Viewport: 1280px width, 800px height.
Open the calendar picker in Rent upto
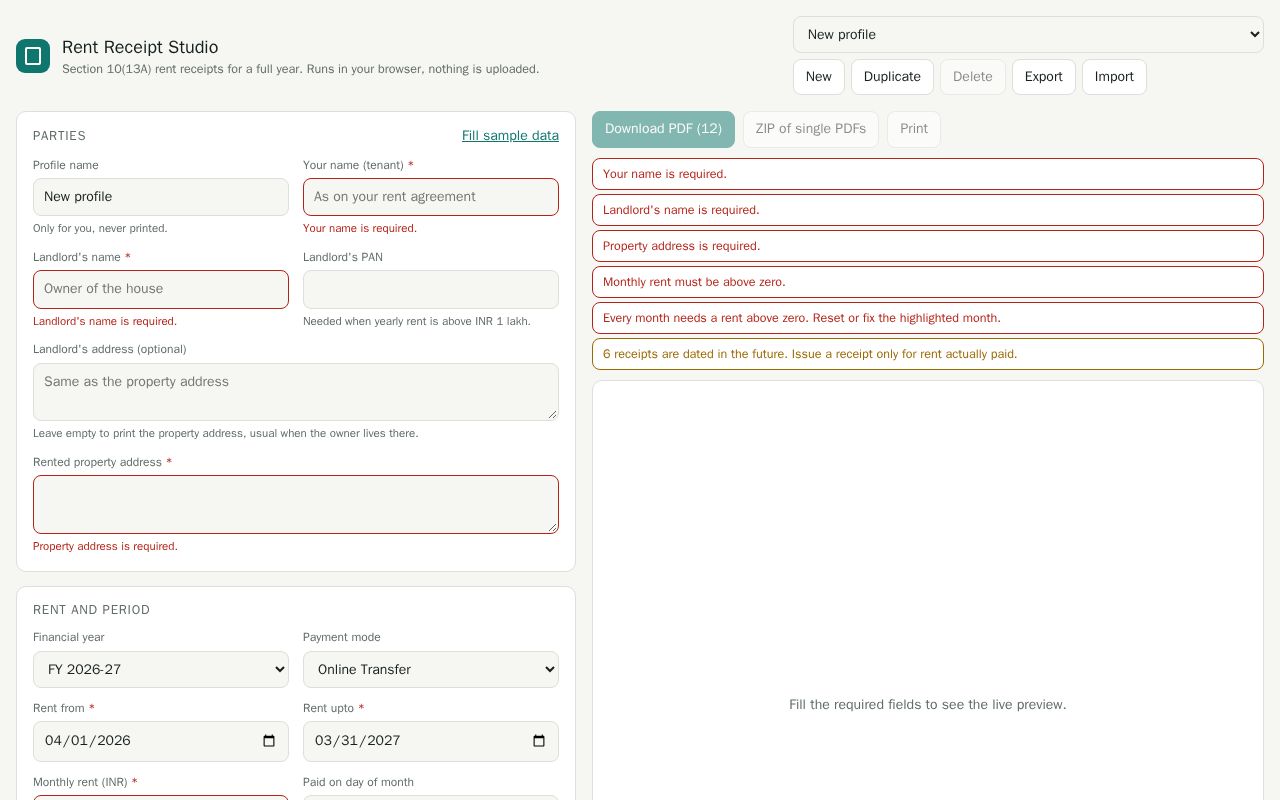[539, 741]
